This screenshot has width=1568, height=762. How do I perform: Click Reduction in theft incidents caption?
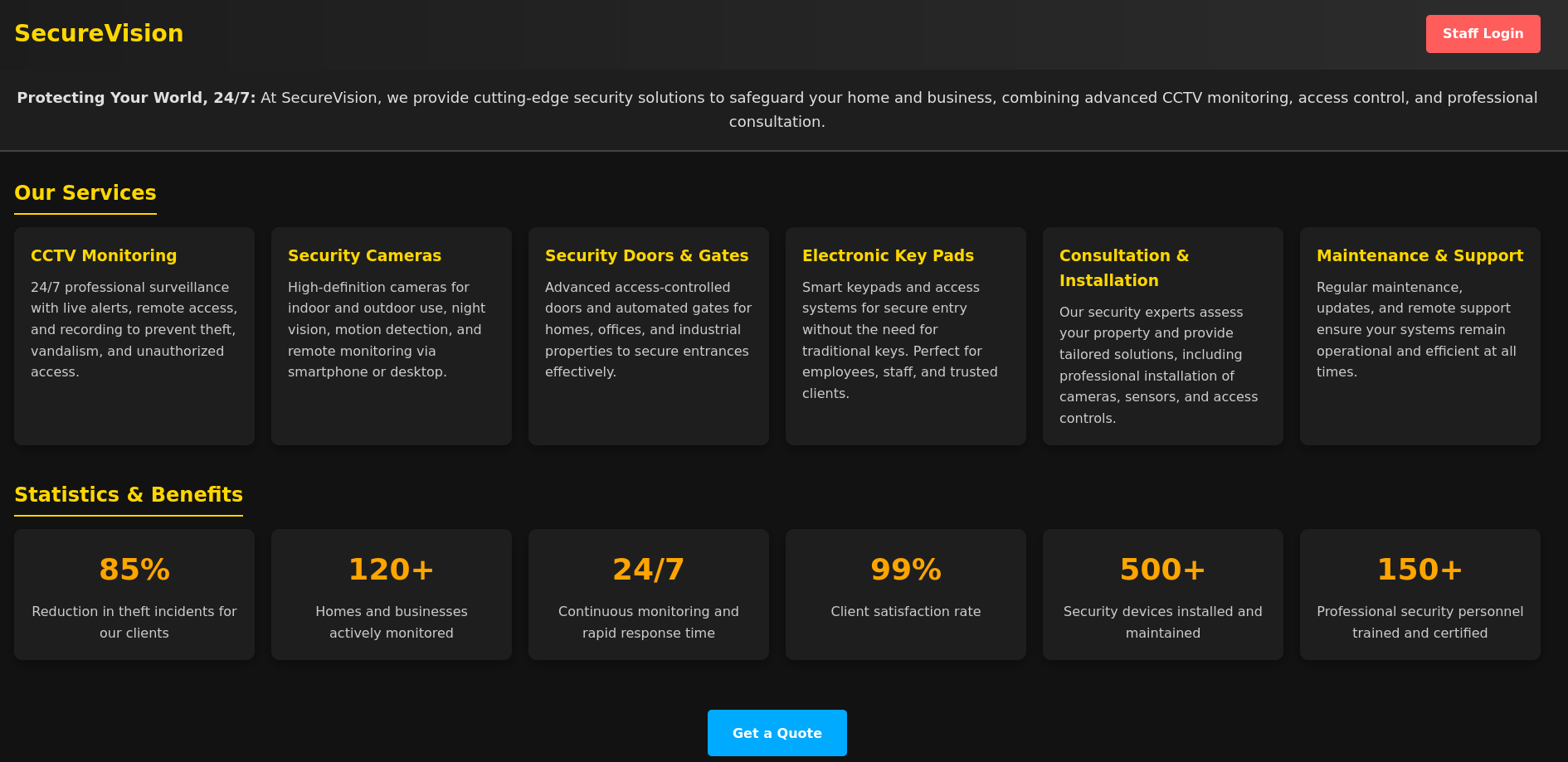point(134,622)
